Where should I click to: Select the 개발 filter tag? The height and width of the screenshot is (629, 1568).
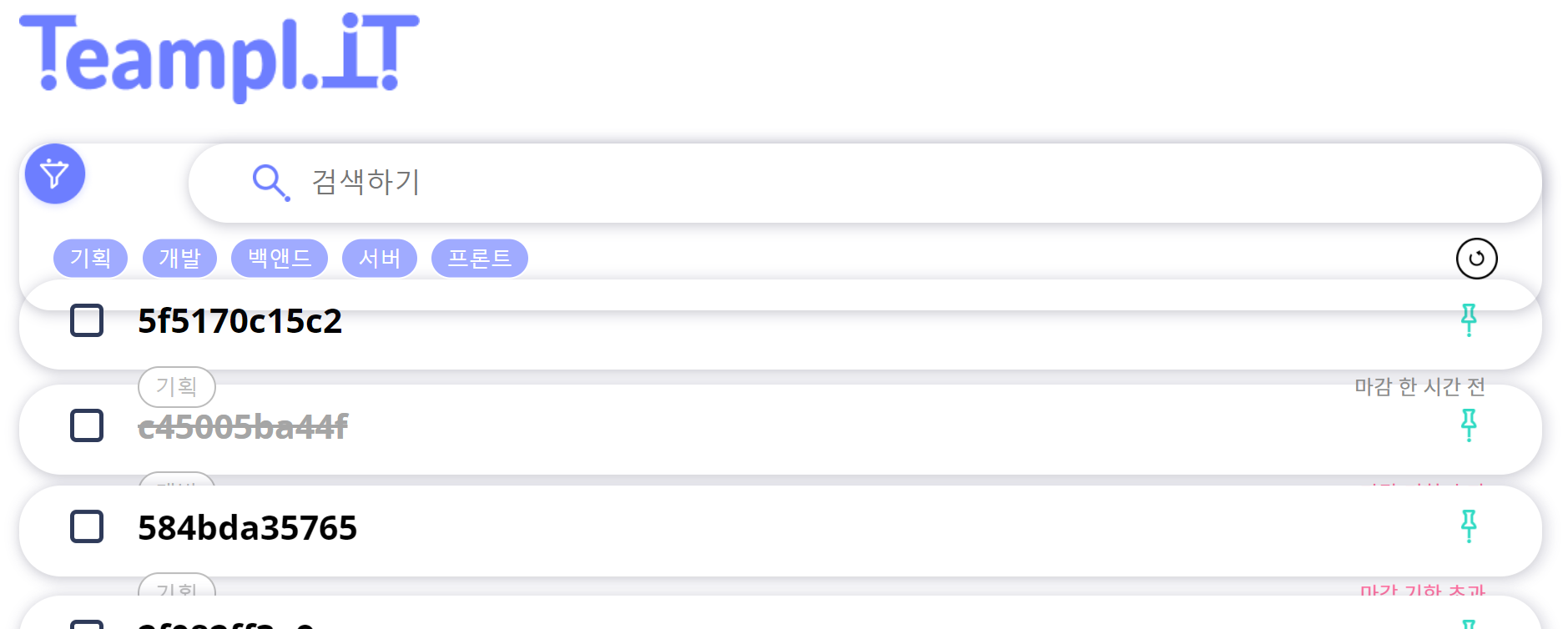pos(179,259)
